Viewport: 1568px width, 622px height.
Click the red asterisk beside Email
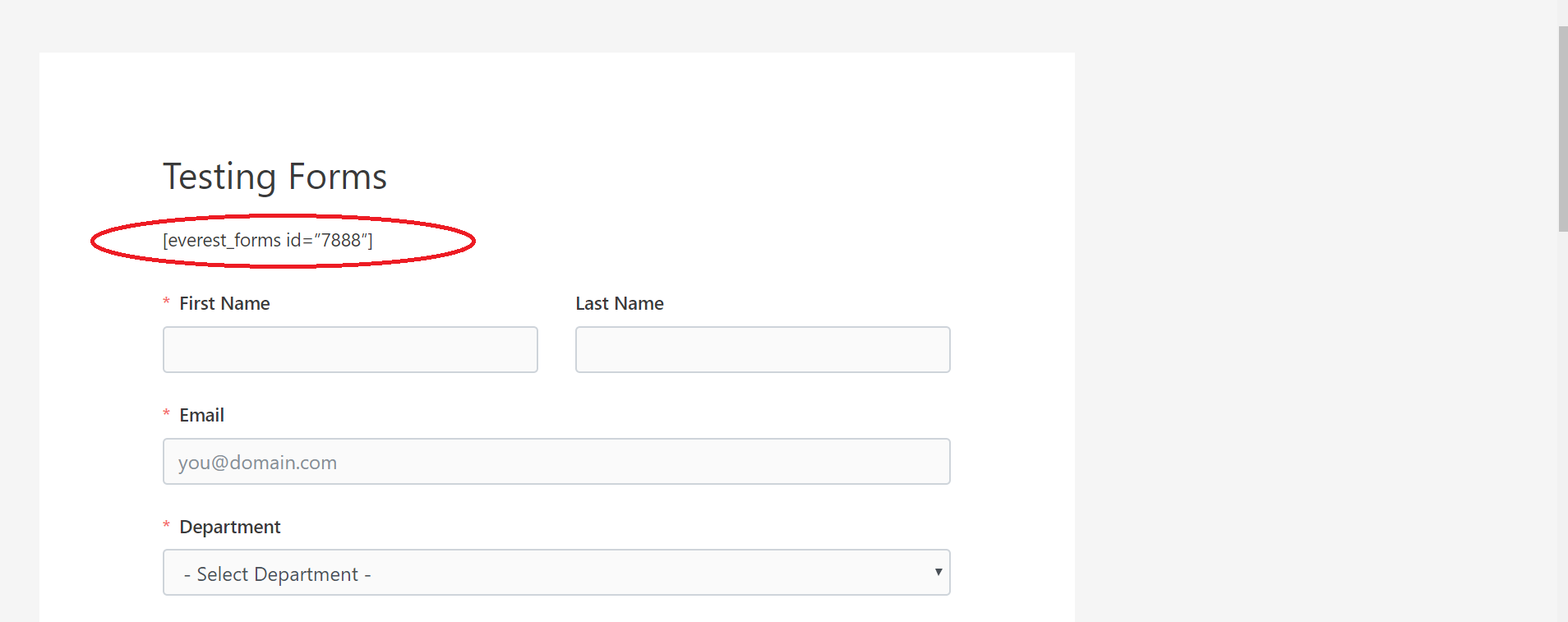[x=166, y=413]
